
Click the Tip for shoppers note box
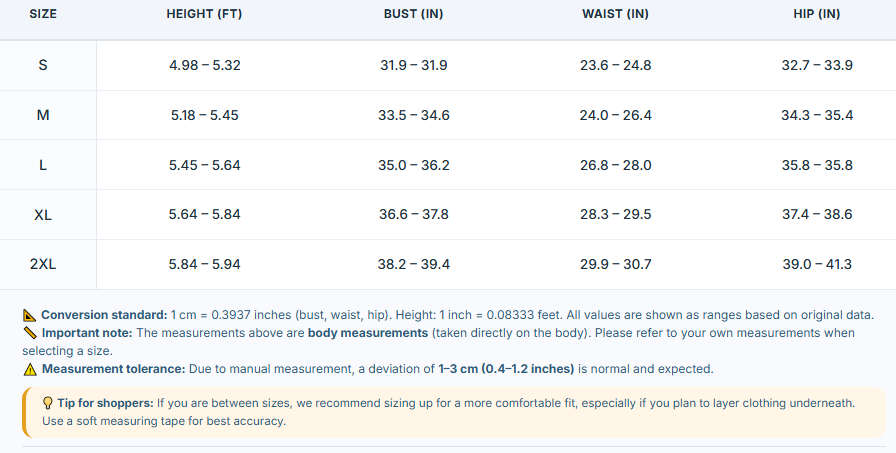click(454, 412)
